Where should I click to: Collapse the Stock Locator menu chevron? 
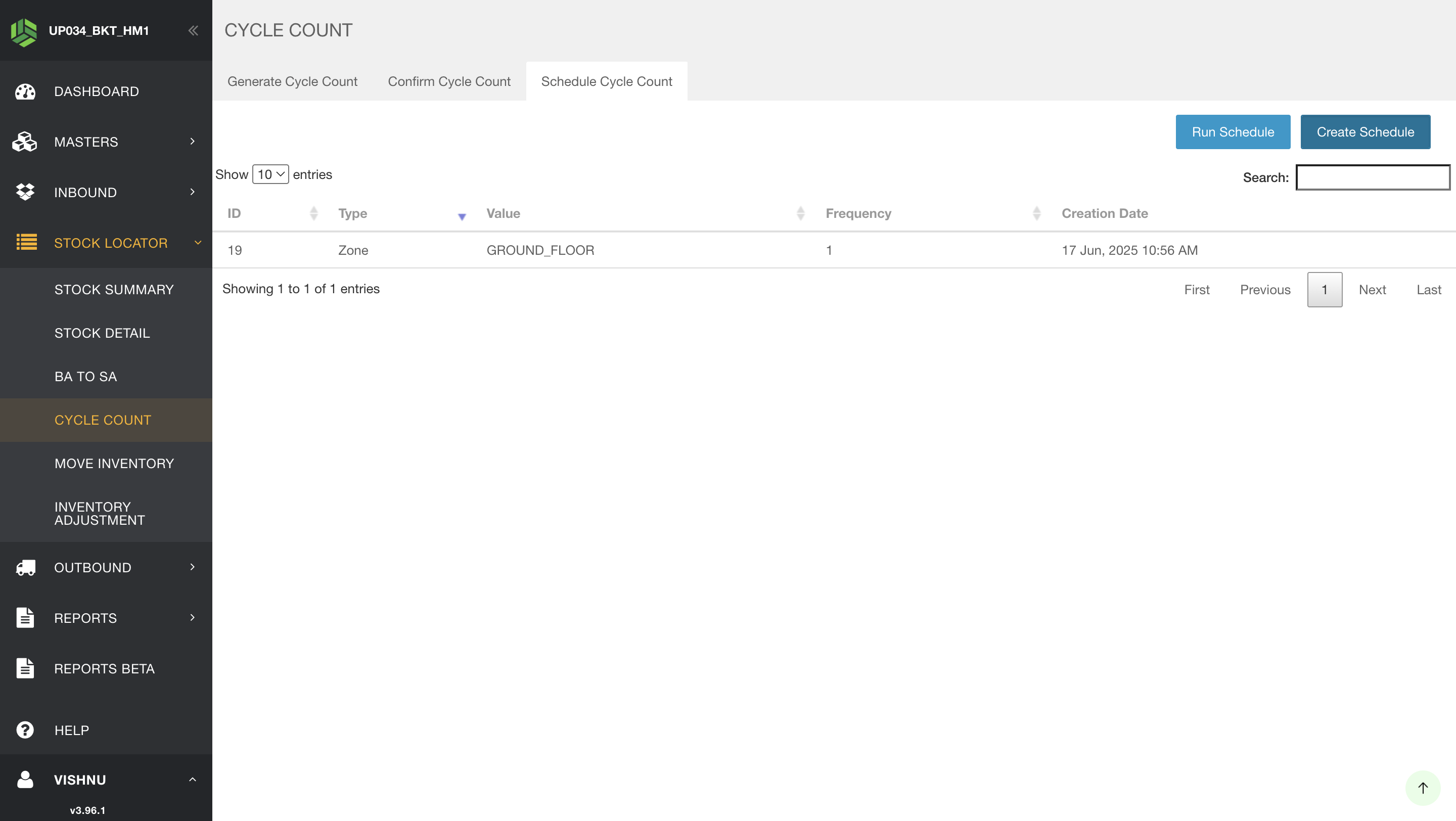[x=198, y=242]
